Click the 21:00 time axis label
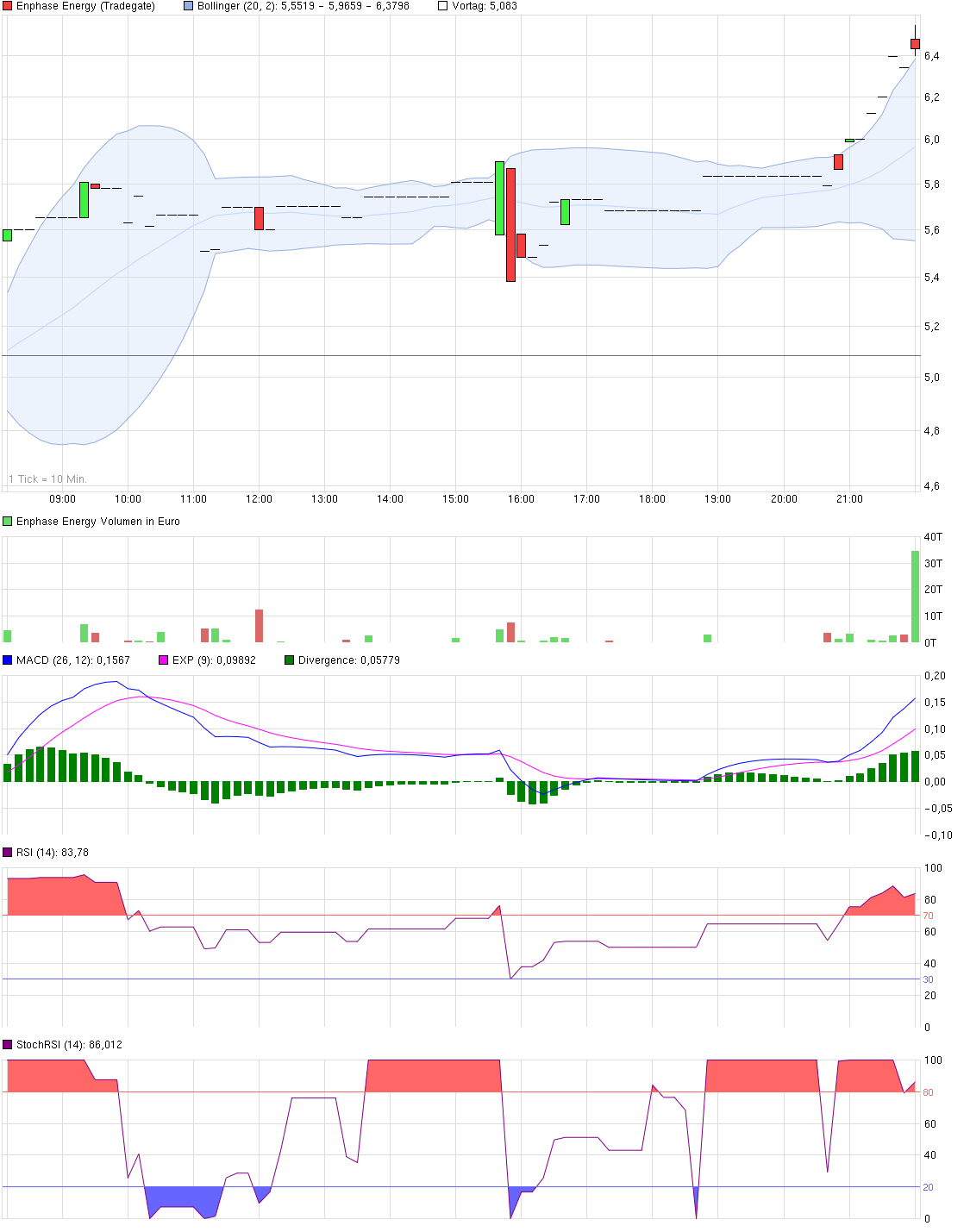Screen dimensions: 970x1232 [x=850, y=497]
